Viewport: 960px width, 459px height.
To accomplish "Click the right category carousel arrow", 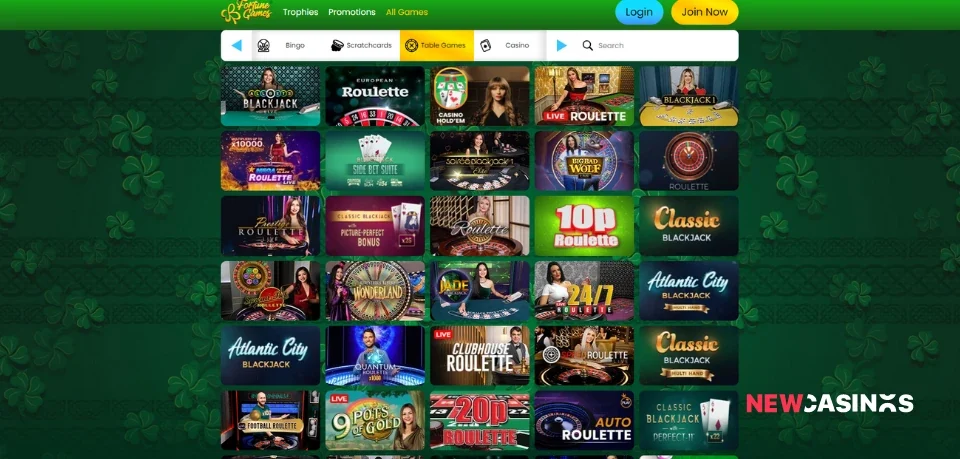I will (x=561, y=45).
